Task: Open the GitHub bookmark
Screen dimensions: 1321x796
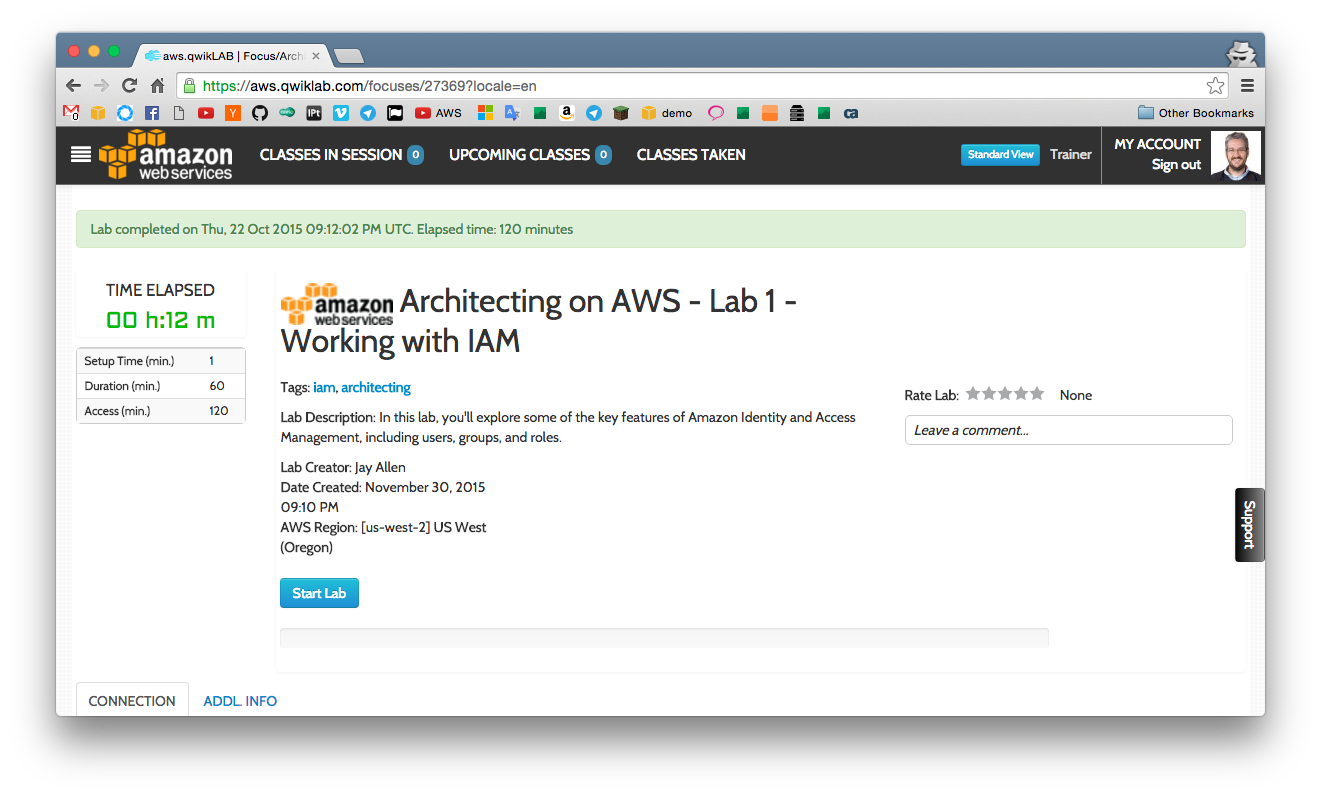Action: click(x=260, y=113)
